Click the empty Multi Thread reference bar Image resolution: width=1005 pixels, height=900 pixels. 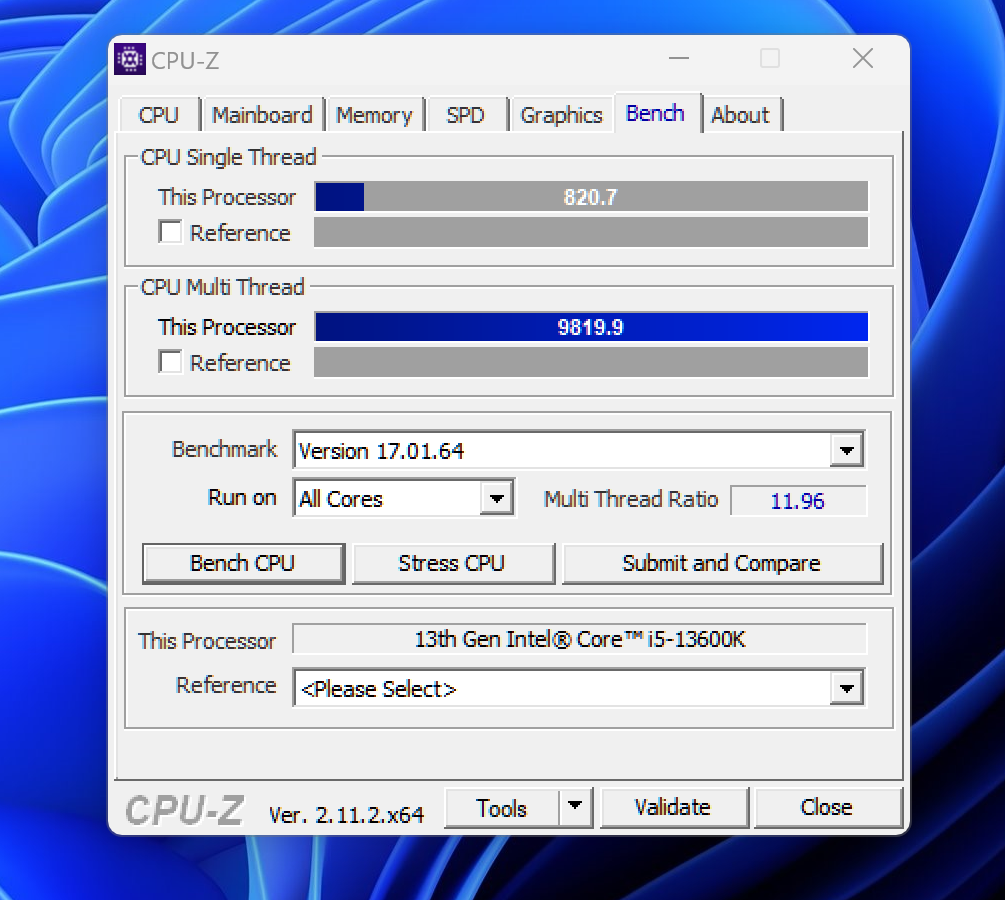[x=591, y=362]
